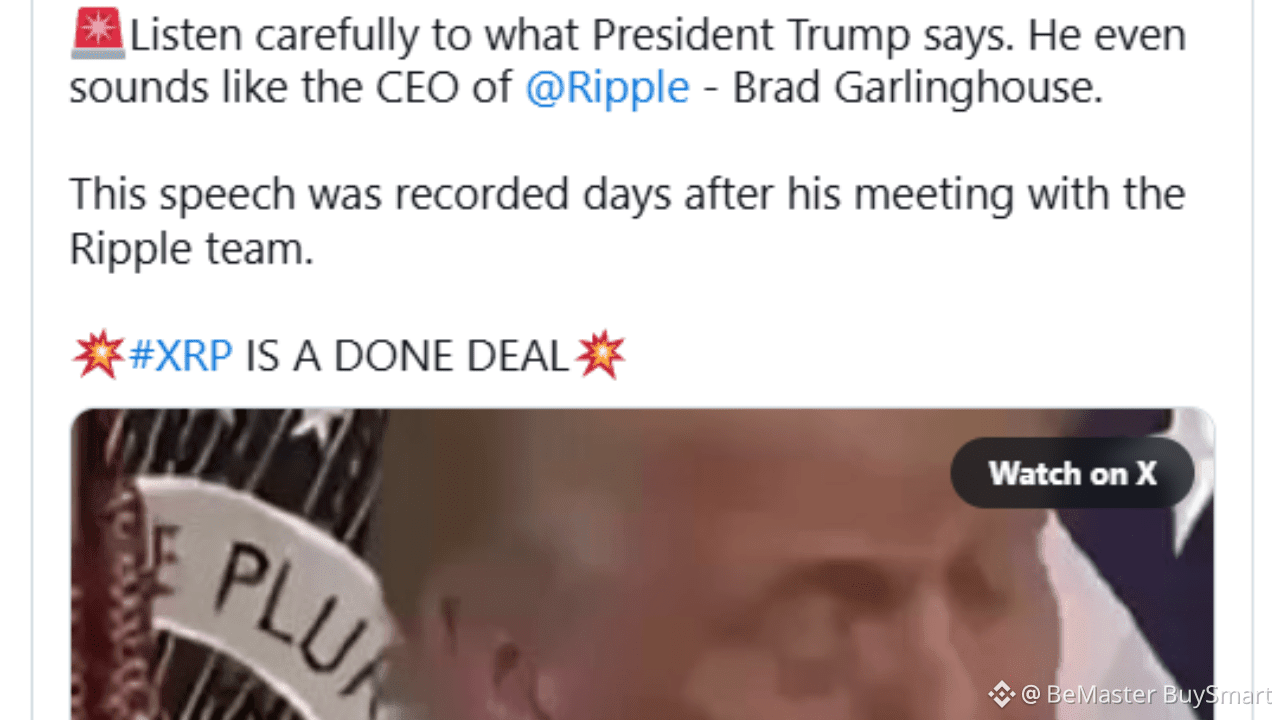
Task: Click the red siren emoji
Action: coord(97,34)
